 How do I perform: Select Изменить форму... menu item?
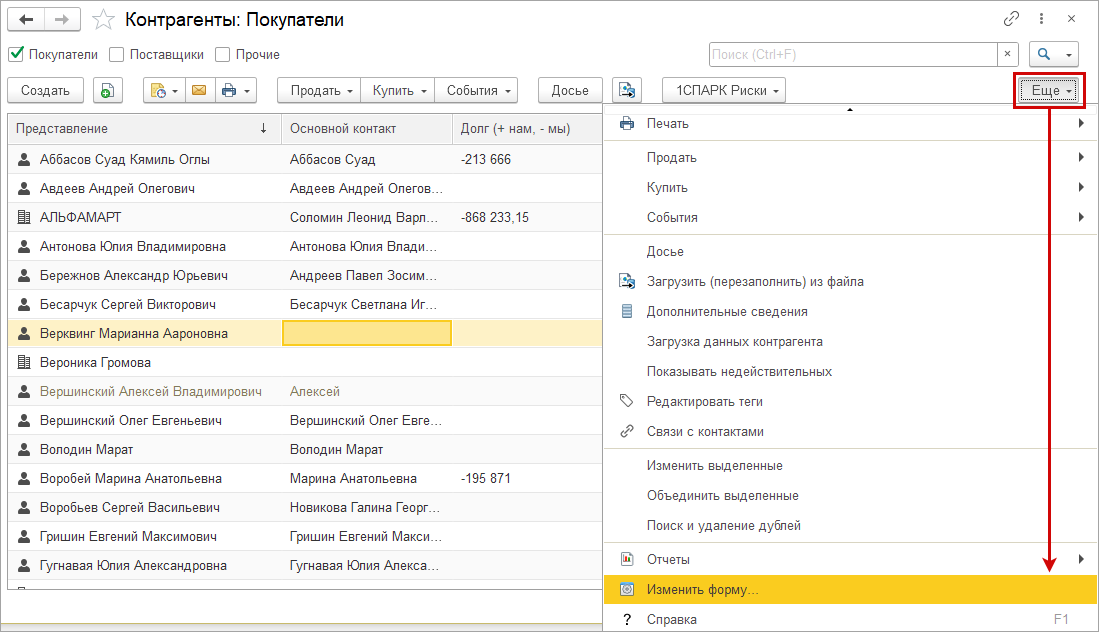702,590
